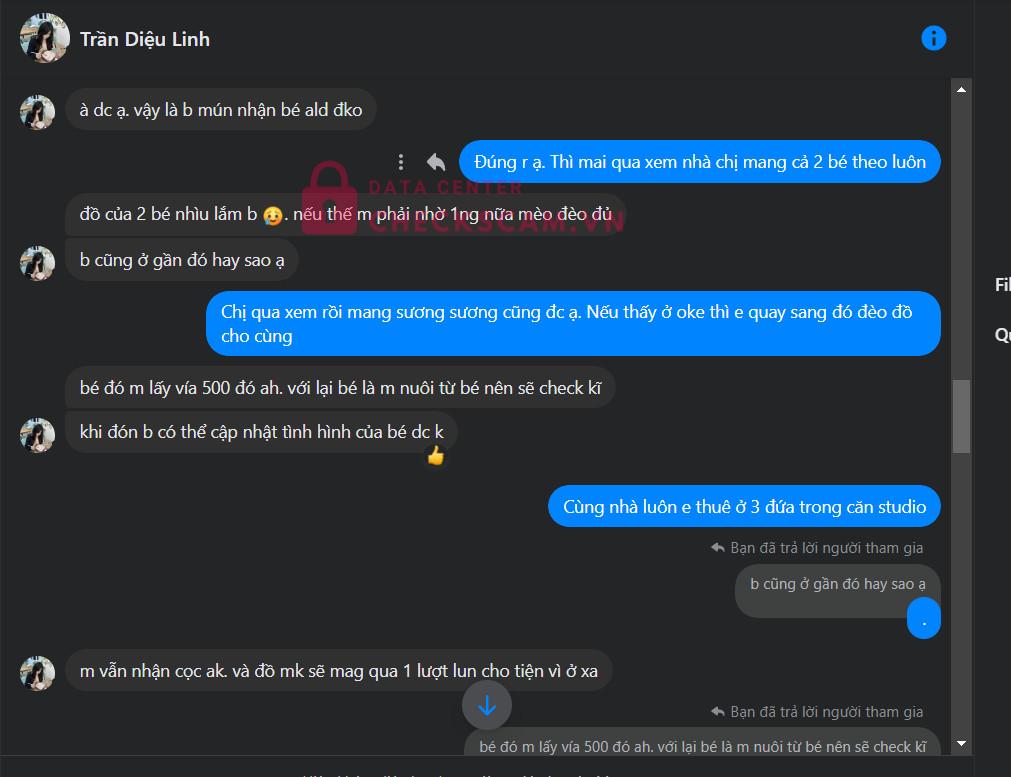This screenshot has width=1011, height=777.
Task: Click the chat scrollbar thumb
Action: 961,417
